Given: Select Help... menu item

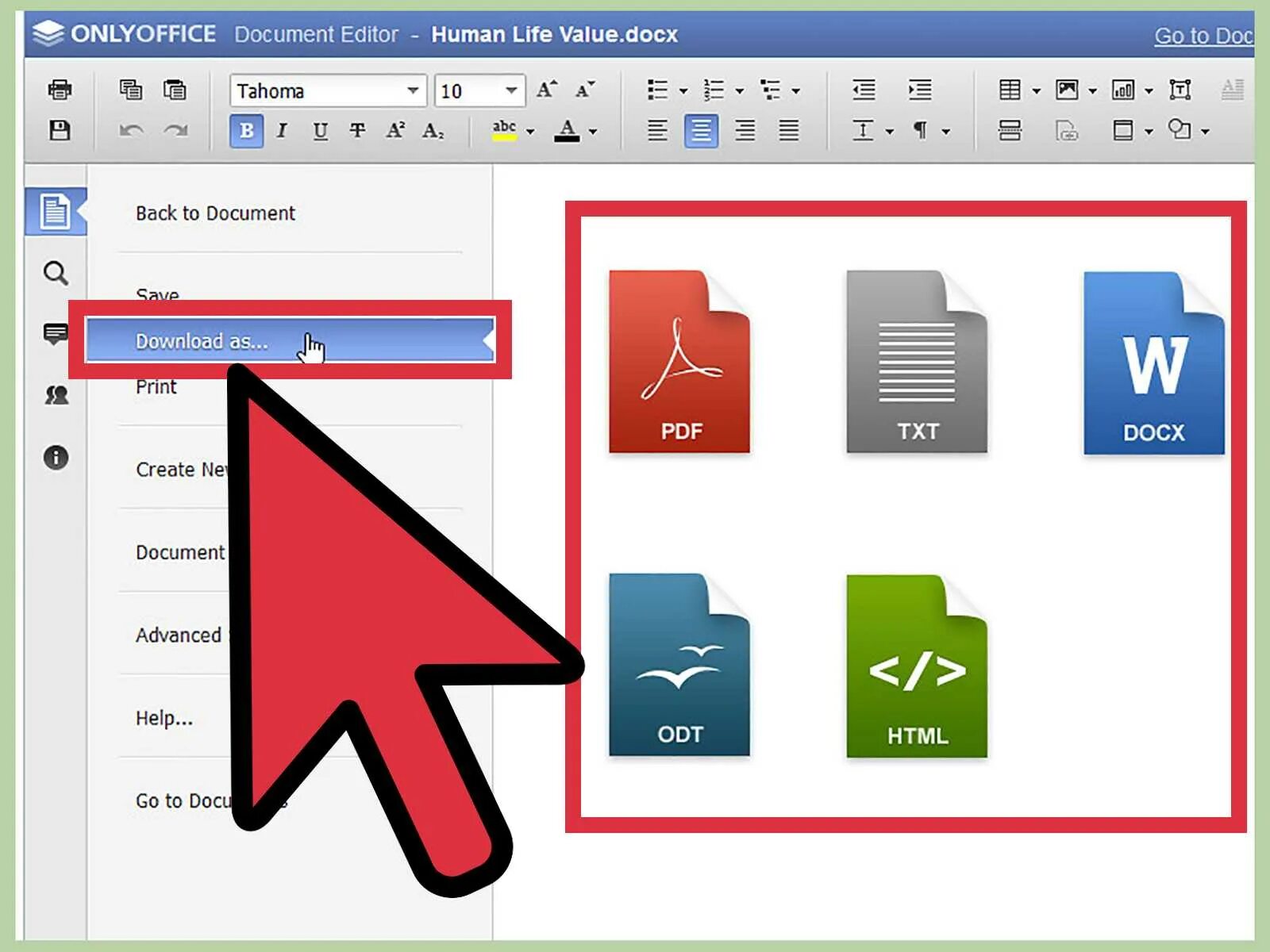Looking at the screenshot, I should point(164,718).
